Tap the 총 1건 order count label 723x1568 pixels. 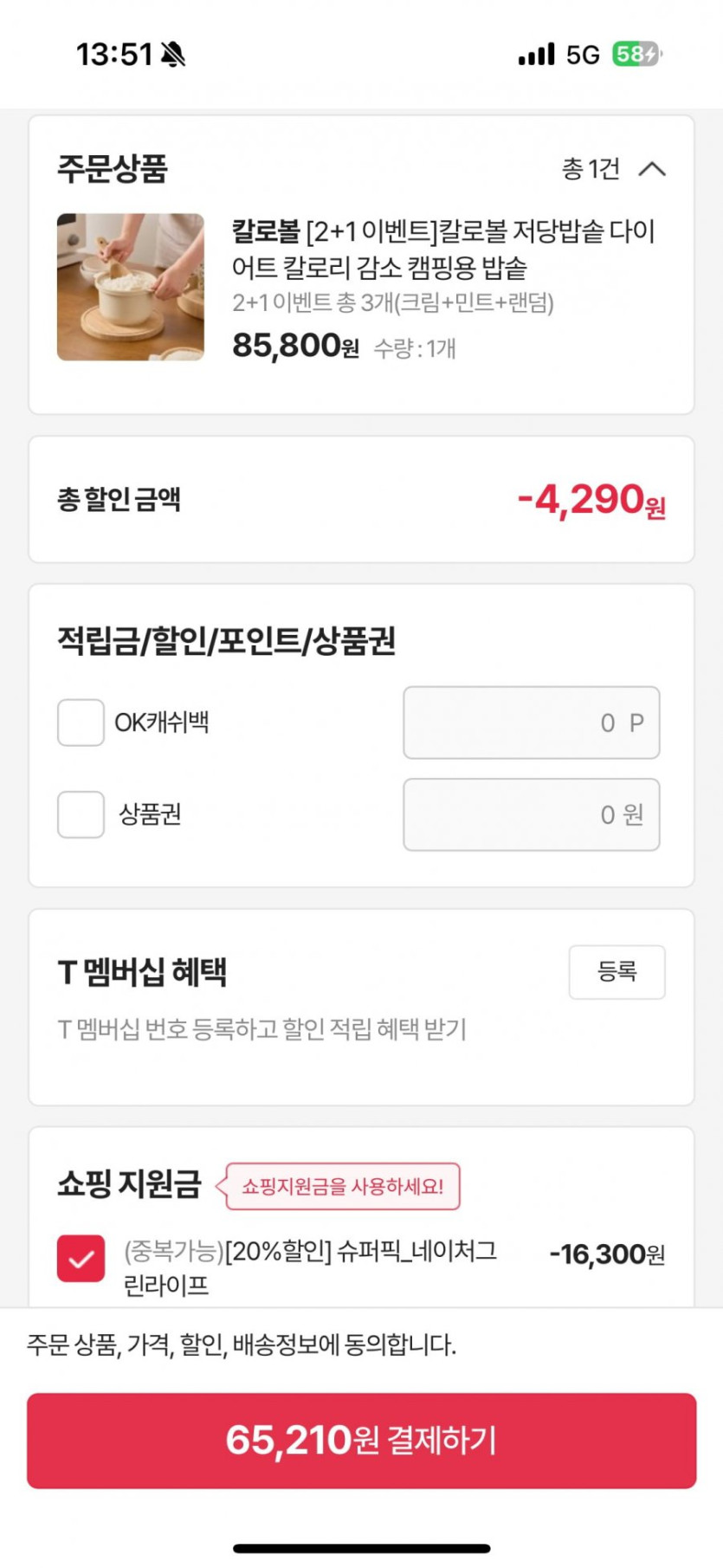[591, 169]
